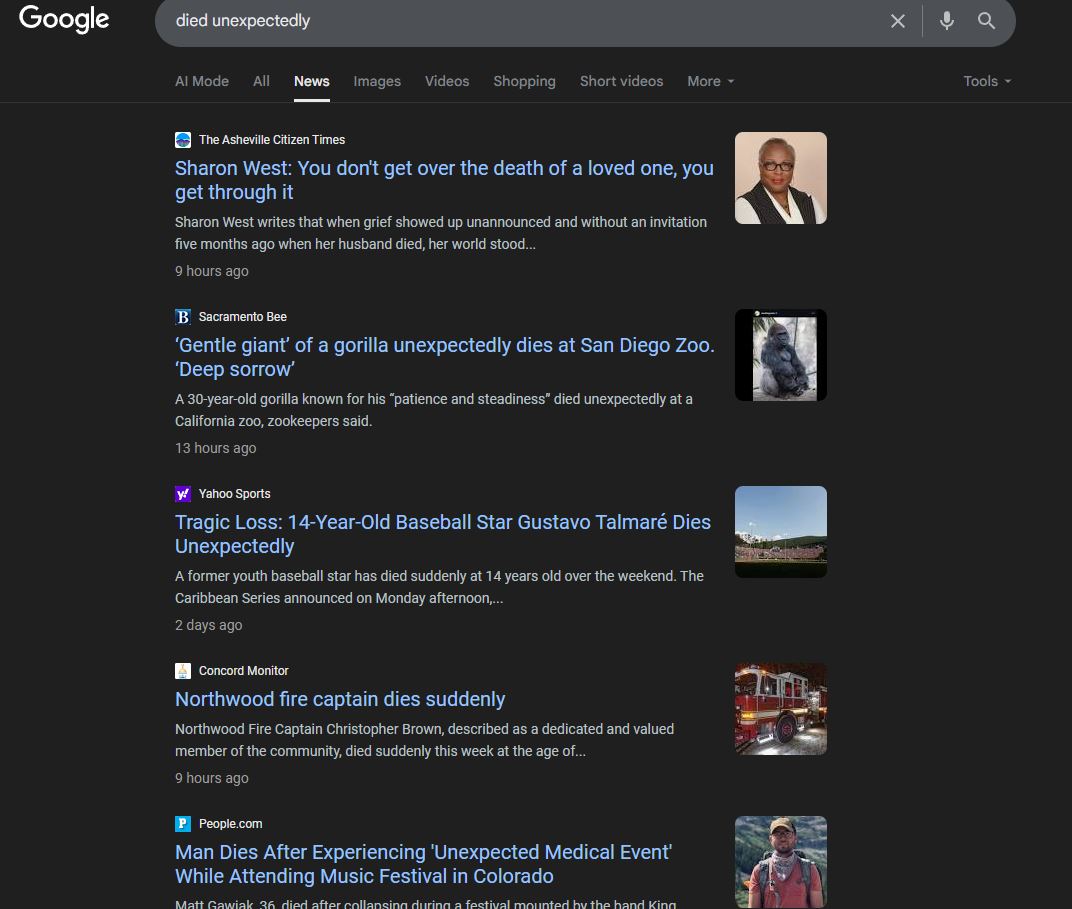Click the Concord Monitor favicon

[x=183, y=671]
